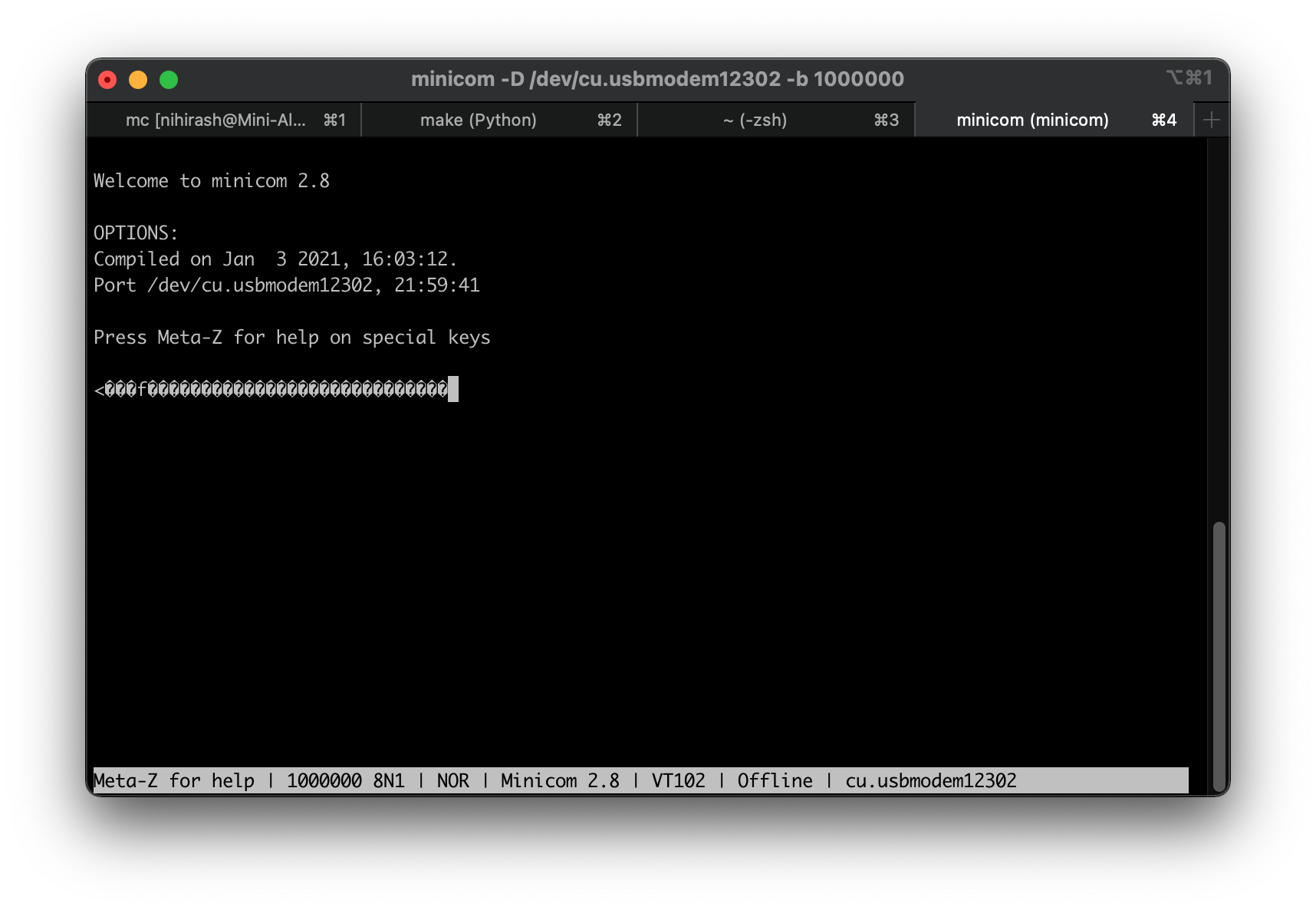The height and width of the screenshot is (910, 1316).
Task: Click 'Minicom 2.8' in status bar
Action: tap(561, 781)
